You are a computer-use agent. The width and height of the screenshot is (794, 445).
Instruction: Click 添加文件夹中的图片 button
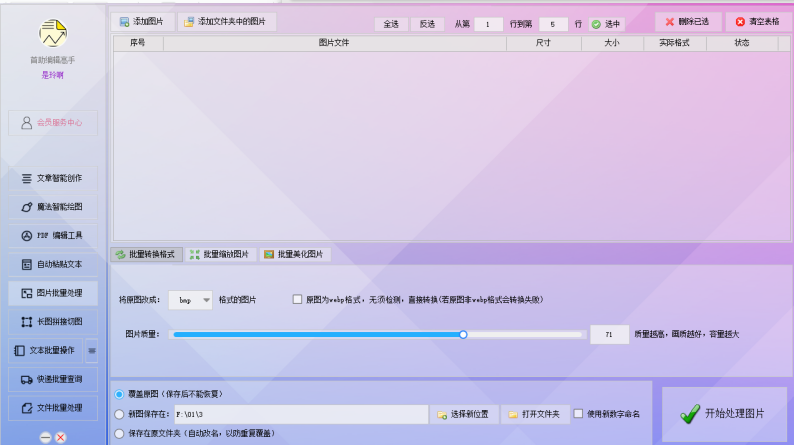click(226, 22)
